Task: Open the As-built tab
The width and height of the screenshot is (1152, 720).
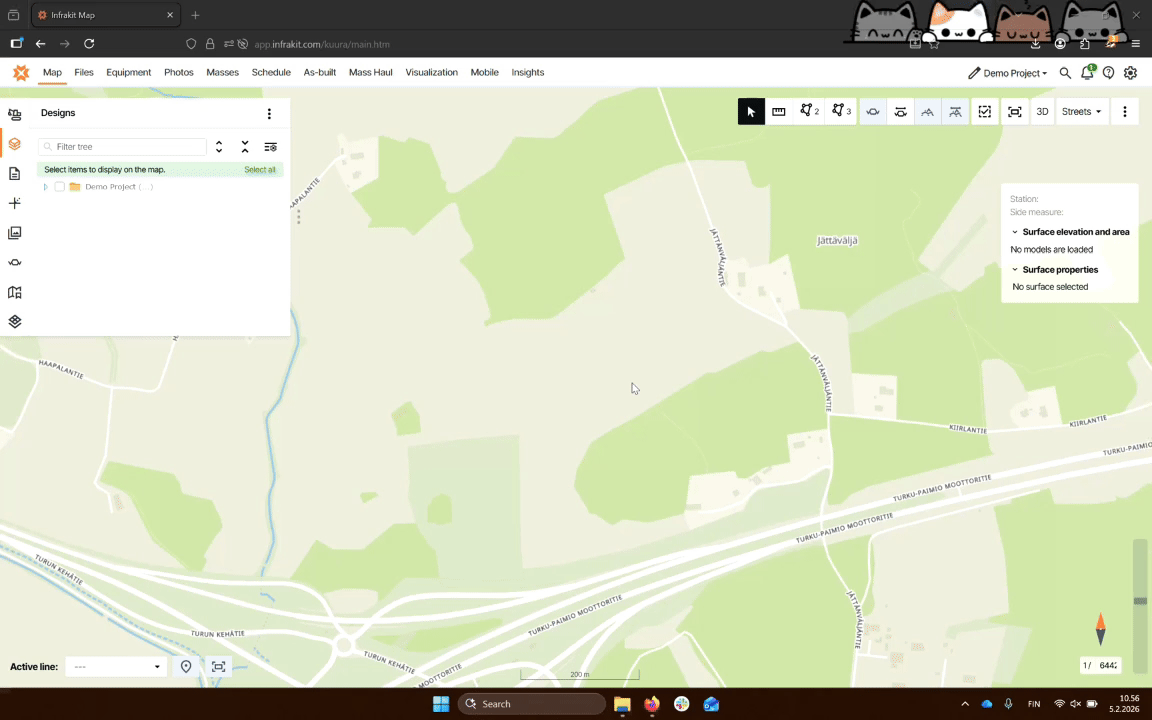Action: (320, 73)
